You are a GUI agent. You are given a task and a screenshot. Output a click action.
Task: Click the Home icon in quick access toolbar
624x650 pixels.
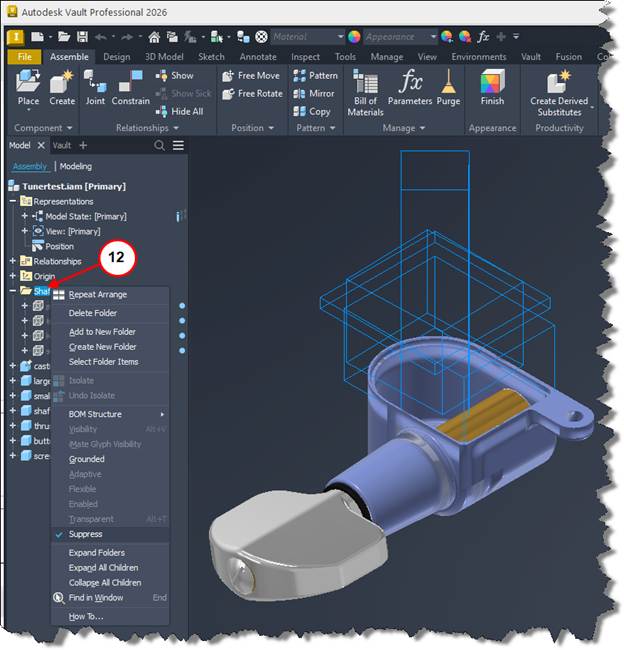point(154,37)
